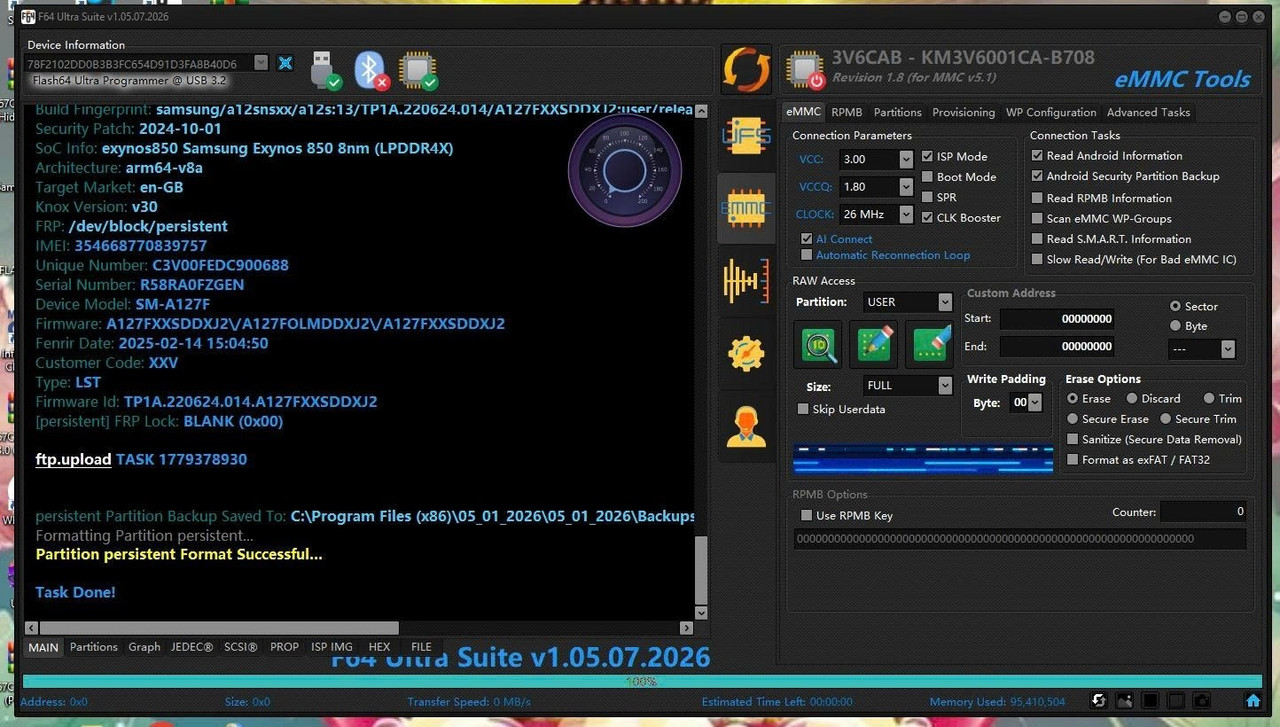
Task: Toggle the AI Connect checkbox
Action: point(807,239)
